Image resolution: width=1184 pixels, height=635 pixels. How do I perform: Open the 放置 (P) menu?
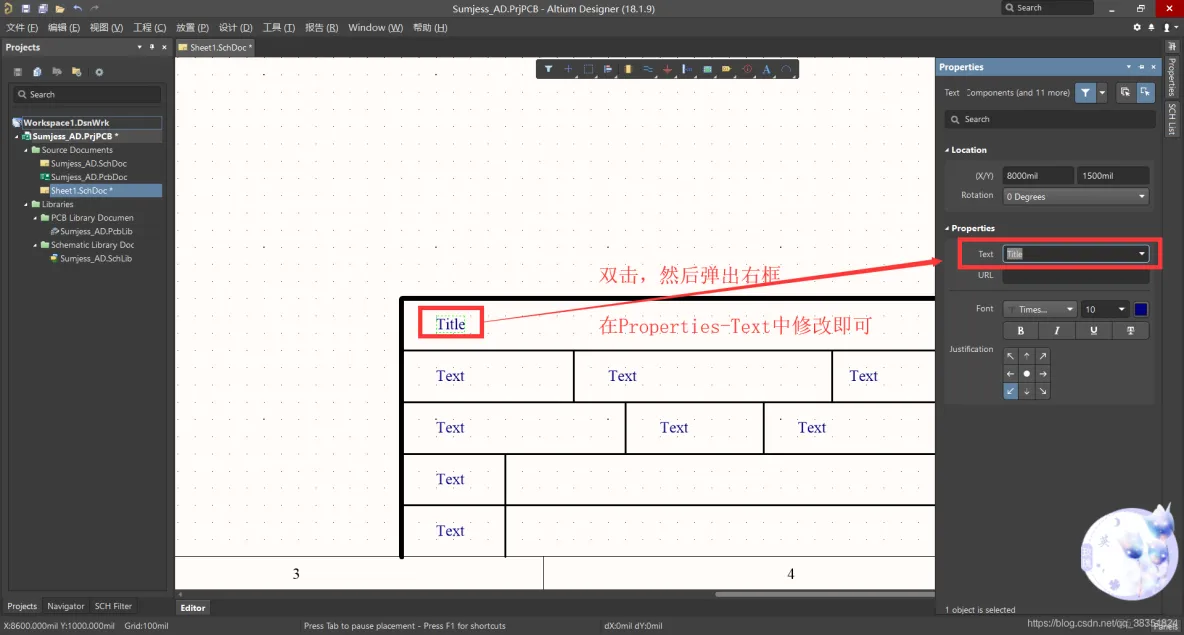tap(192, 28)
